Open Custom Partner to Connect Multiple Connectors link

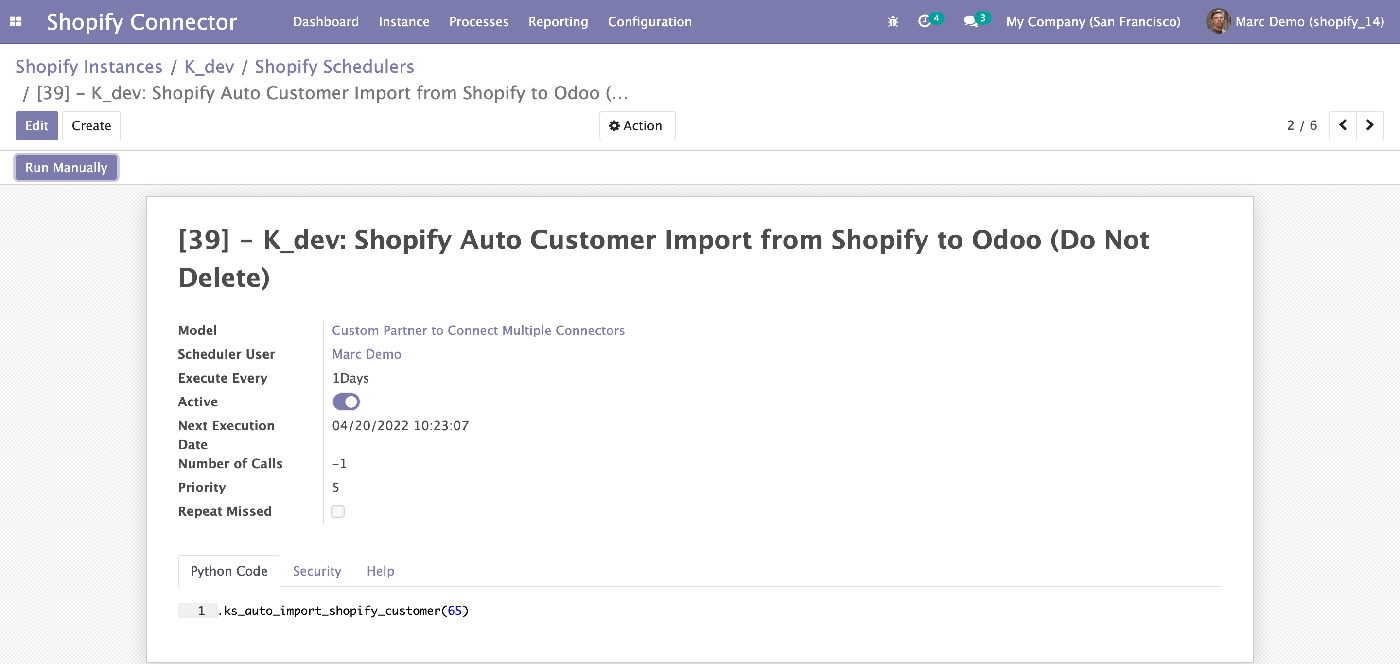click(478, 330)
